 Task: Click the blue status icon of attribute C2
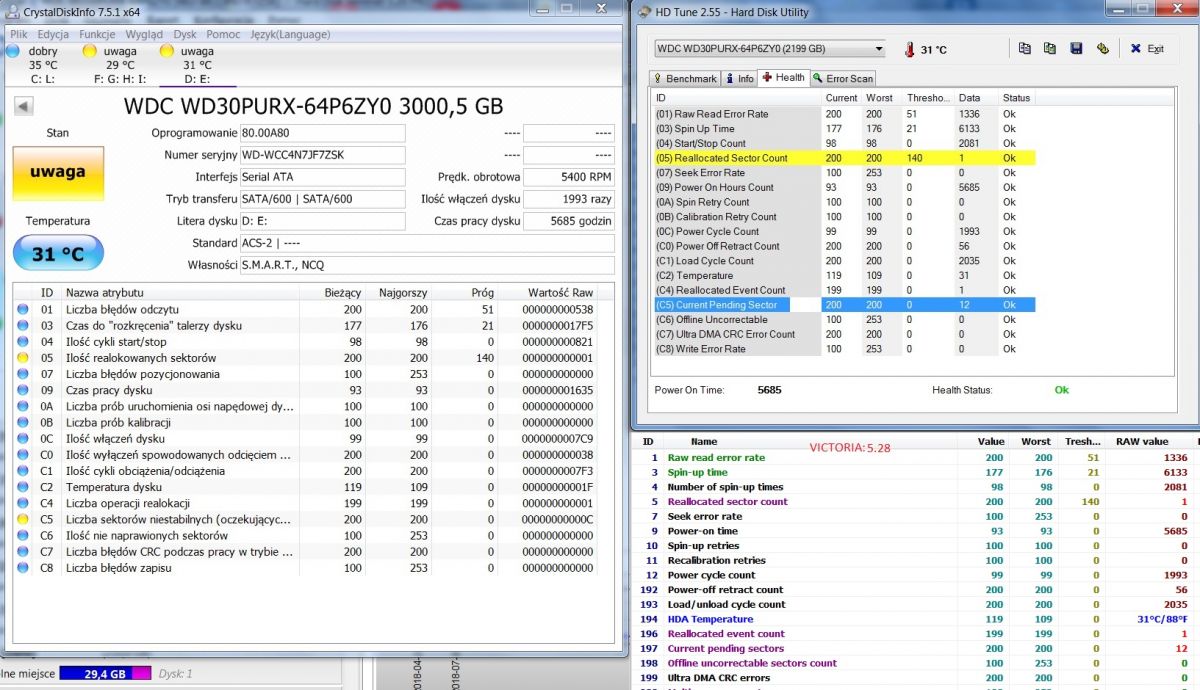(23, 487)
